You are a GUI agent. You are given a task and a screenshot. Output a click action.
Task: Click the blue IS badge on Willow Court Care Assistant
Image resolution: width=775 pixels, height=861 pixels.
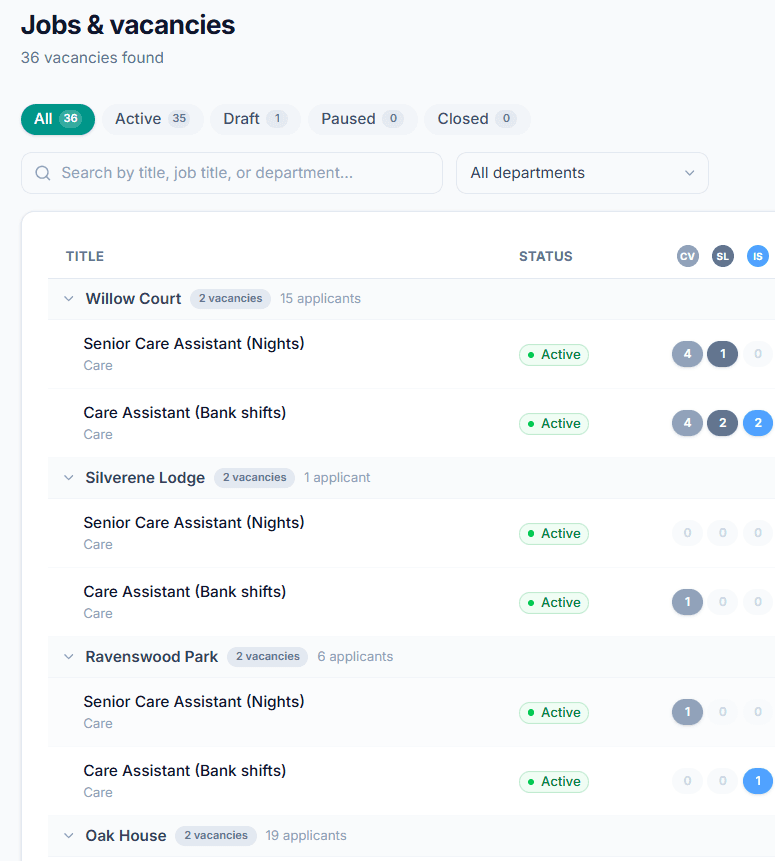(x=757, y=423)
